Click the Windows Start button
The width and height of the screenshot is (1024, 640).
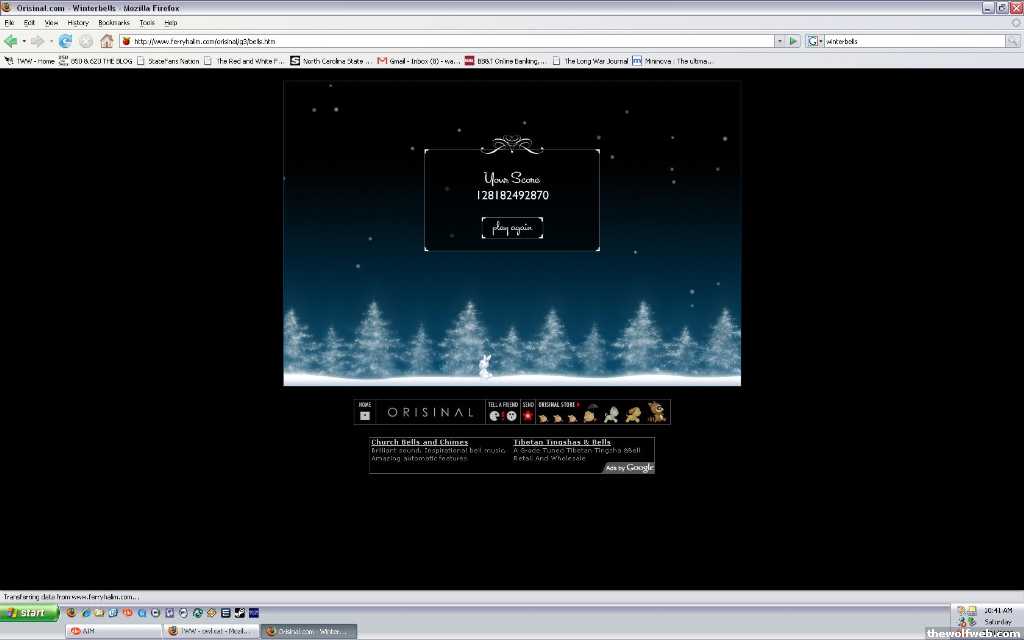[x=30, y=612]
